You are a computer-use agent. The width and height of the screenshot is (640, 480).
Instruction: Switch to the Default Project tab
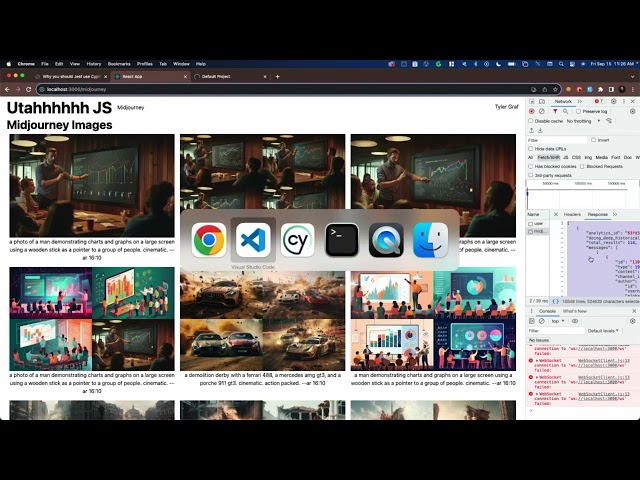231,76
